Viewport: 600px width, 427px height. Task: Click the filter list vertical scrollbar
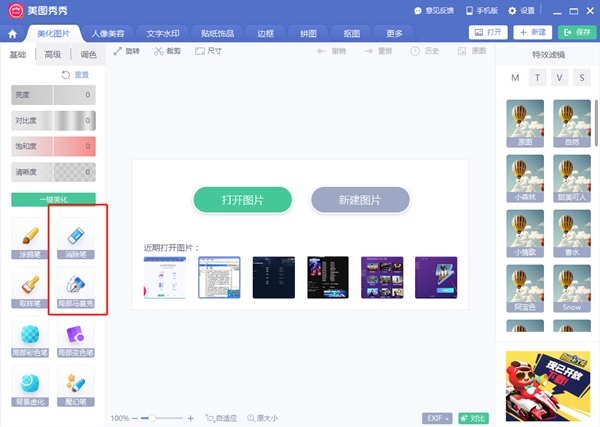point(596,123)
